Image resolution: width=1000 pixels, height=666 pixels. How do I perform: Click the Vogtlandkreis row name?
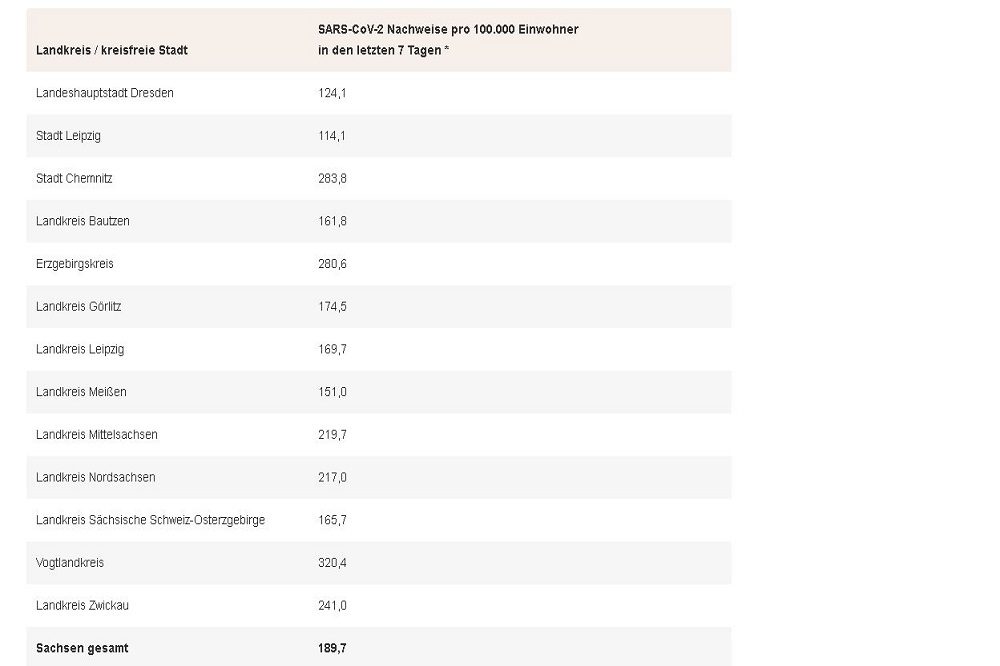[x=70, y=563]
